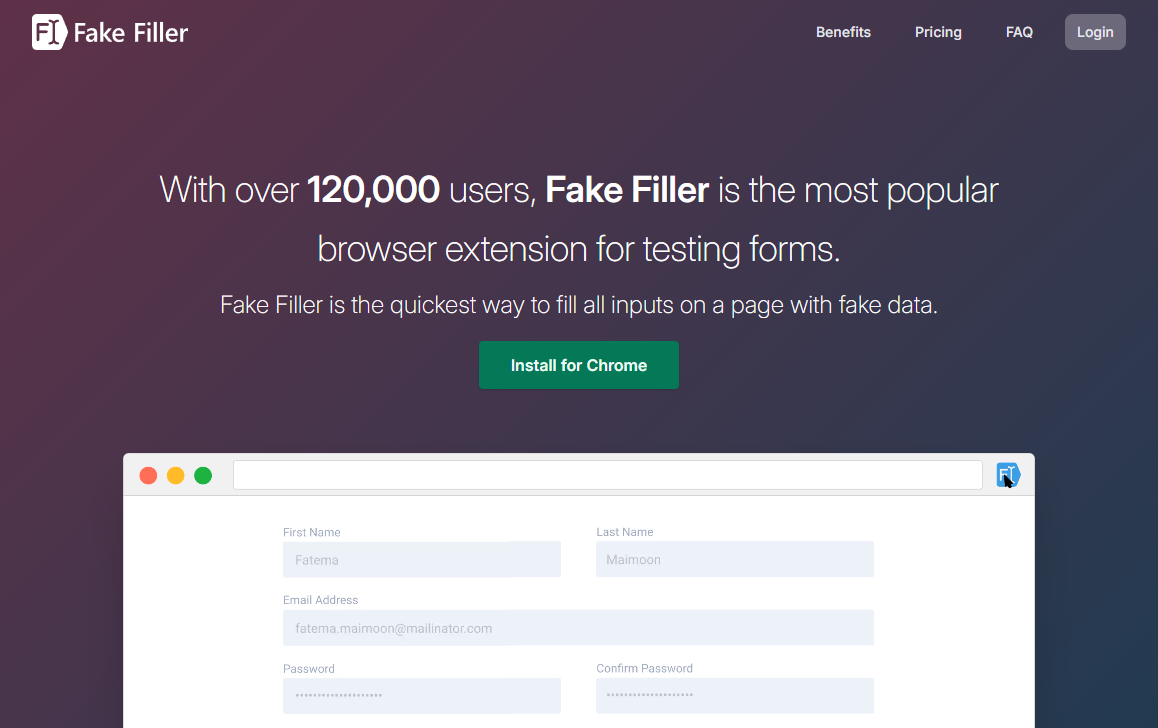This screenshot has width=1158, height=728.
Task: Click the green dot in the mock browser
Action: tap(203, 475)
